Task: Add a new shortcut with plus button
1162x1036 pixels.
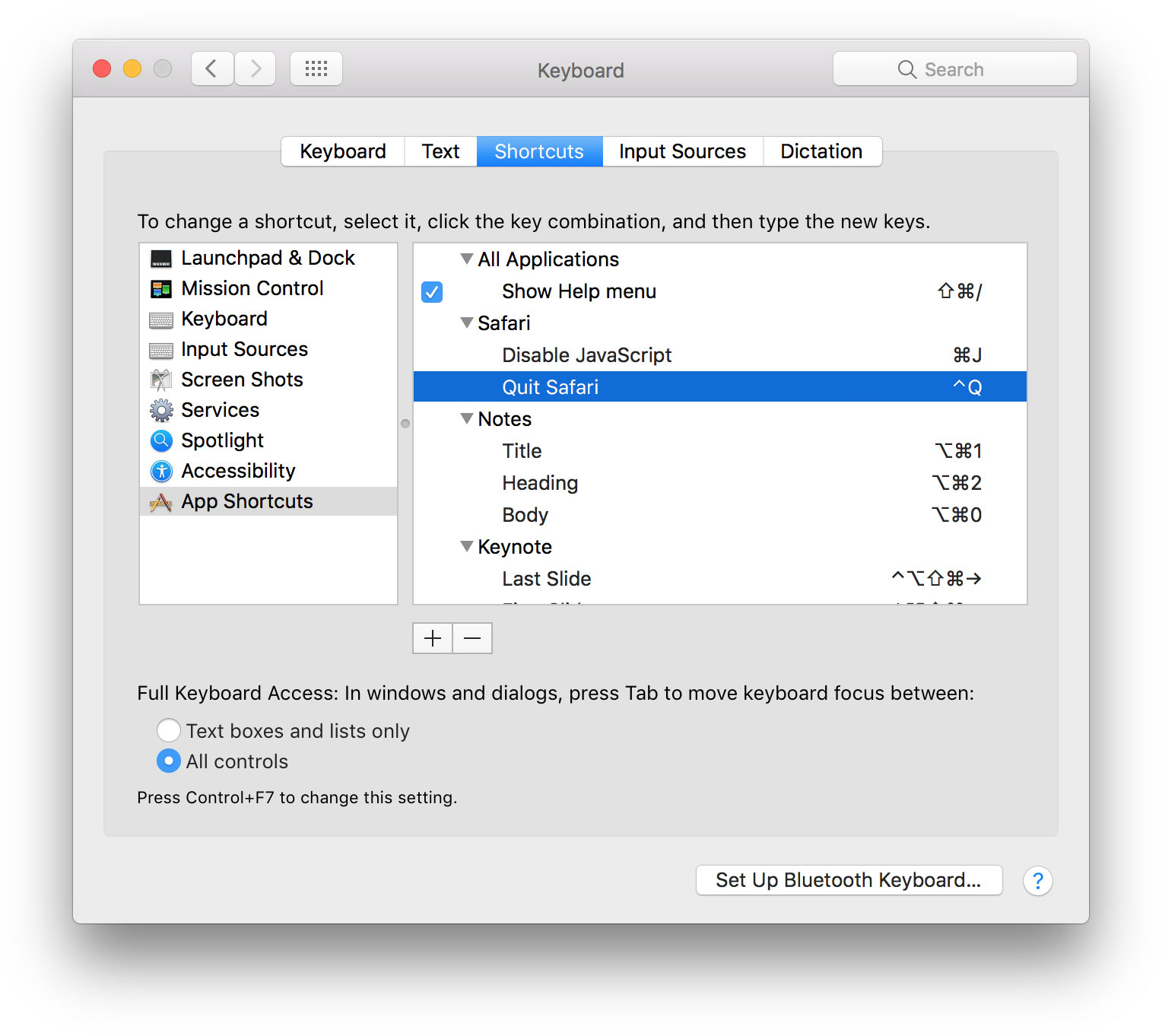Action: (433, 638)
